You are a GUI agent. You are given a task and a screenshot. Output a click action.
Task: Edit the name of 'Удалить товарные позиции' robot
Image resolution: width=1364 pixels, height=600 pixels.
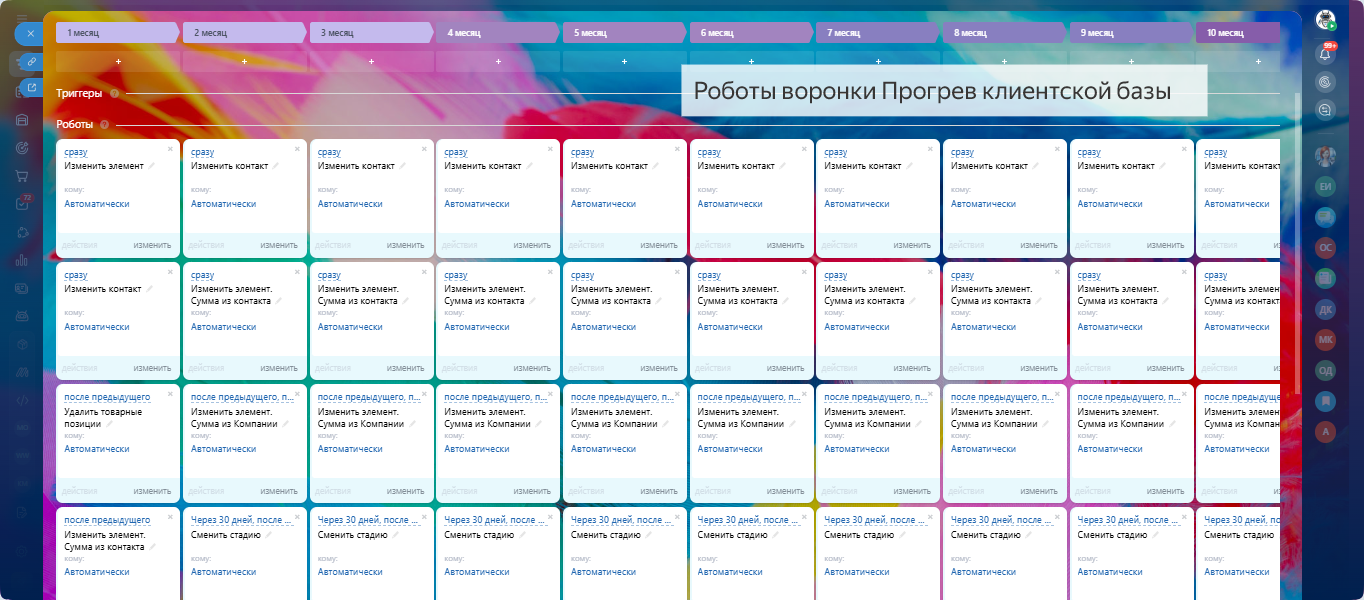(110, 423)
